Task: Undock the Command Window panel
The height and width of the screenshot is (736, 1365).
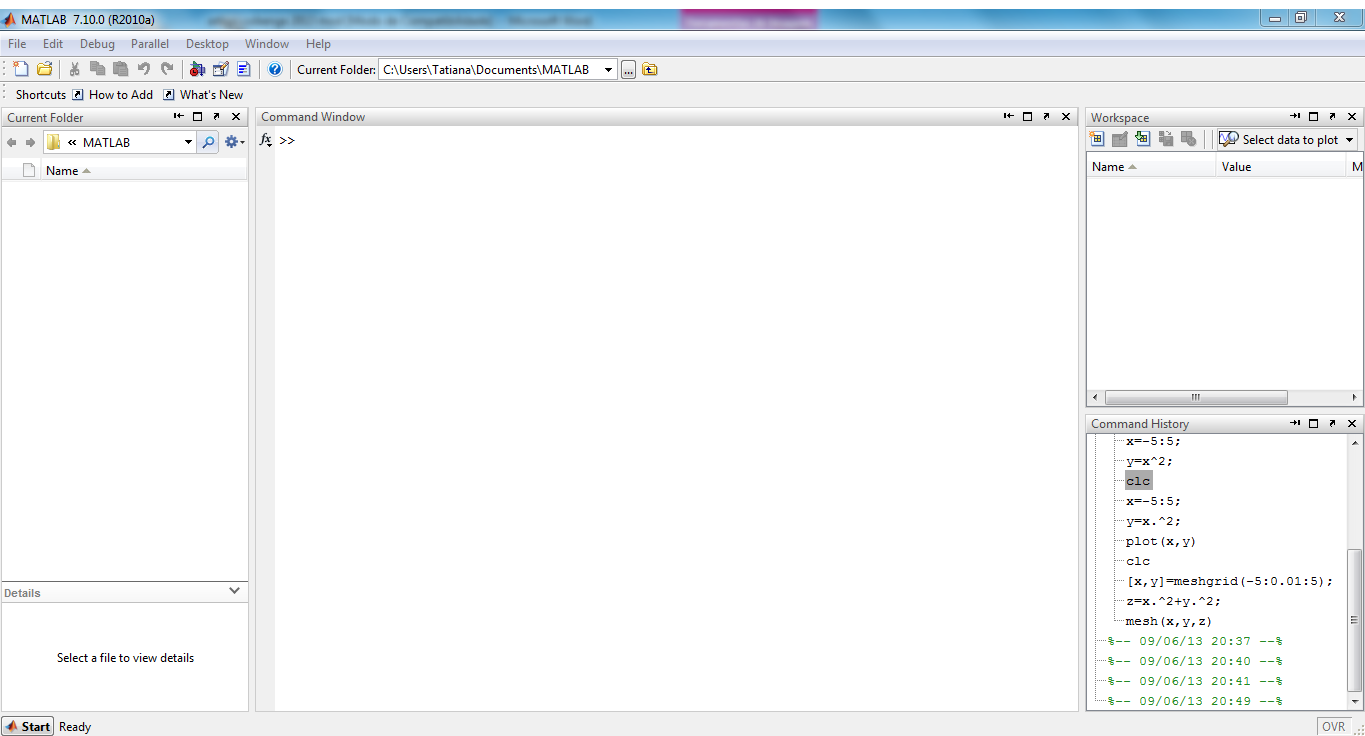Action: point(1047,117)
